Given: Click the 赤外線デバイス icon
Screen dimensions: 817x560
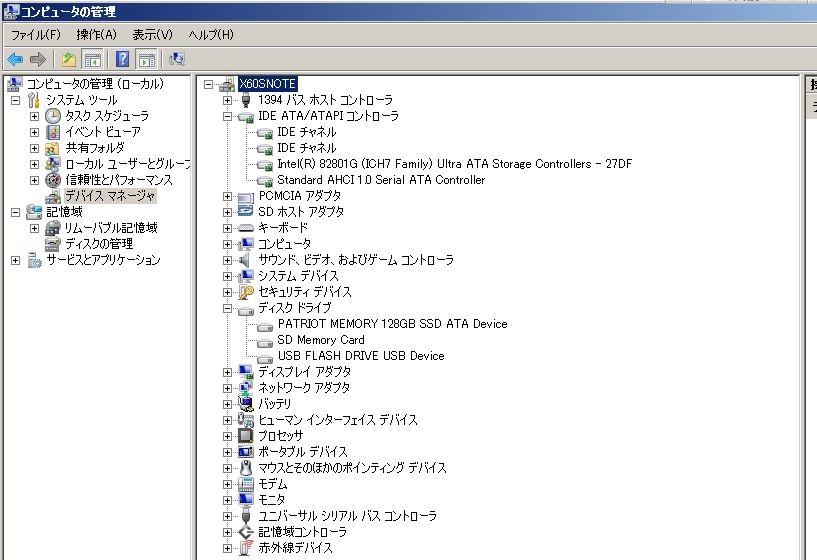Looking at the screenshot, I should (x=246, y=547).
